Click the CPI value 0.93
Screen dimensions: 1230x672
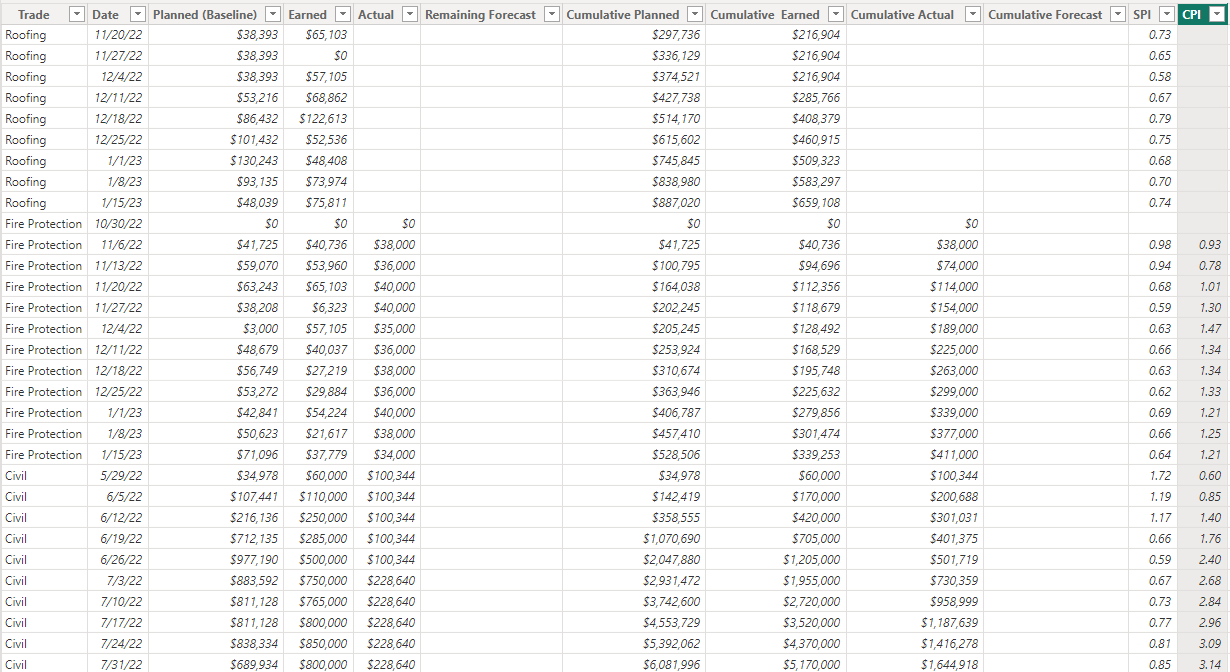1210,245
